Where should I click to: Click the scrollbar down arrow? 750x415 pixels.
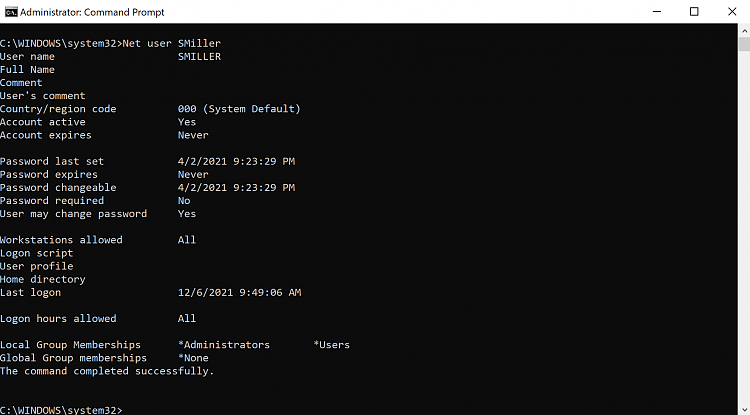tap(743, 408)
